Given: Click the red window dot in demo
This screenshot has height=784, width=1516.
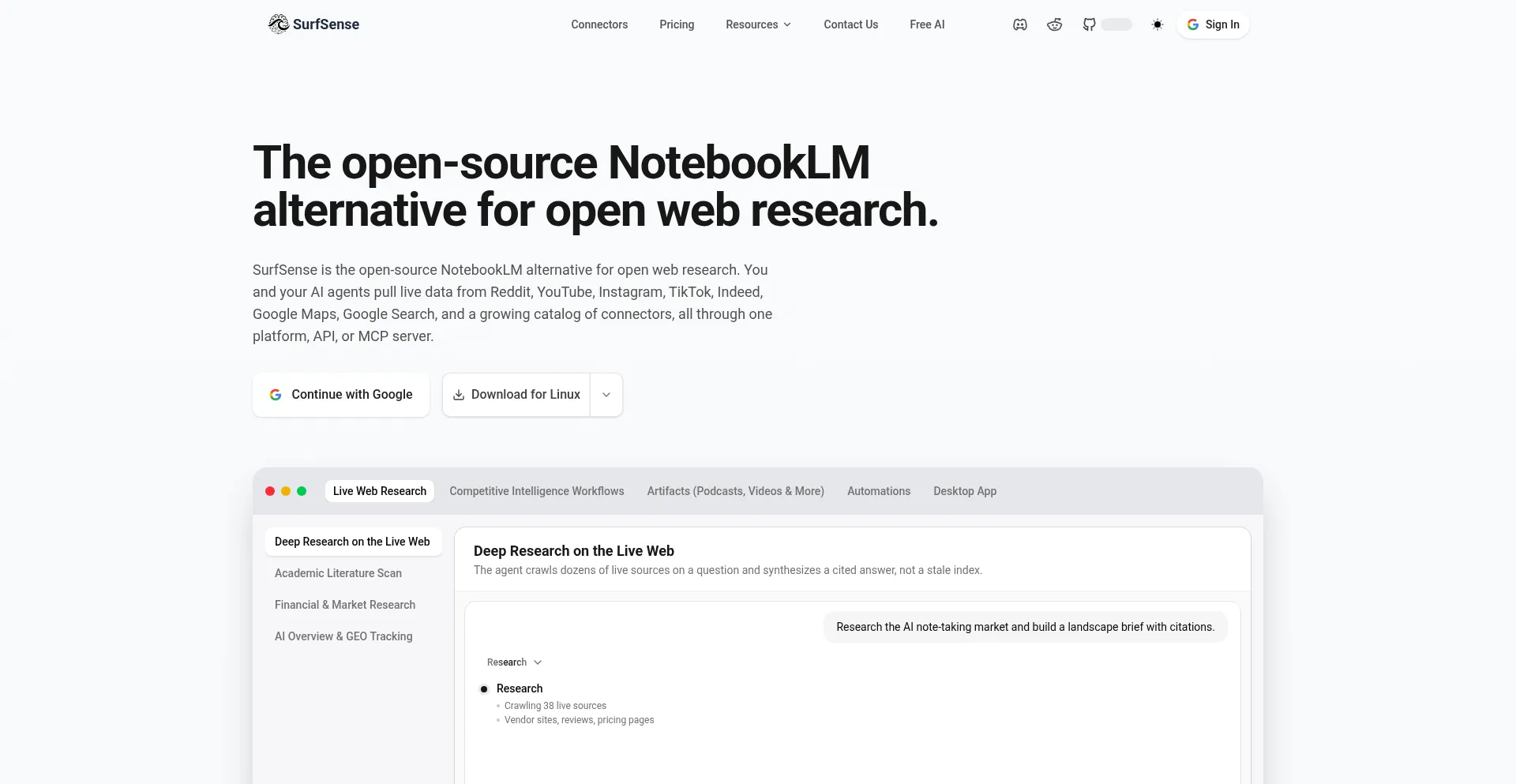Looking at the screenshot, I should click(x=270, y=491).
